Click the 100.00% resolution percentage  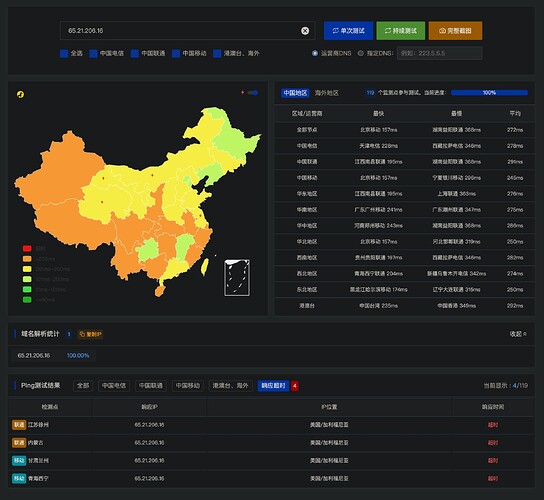pos(78,355)
